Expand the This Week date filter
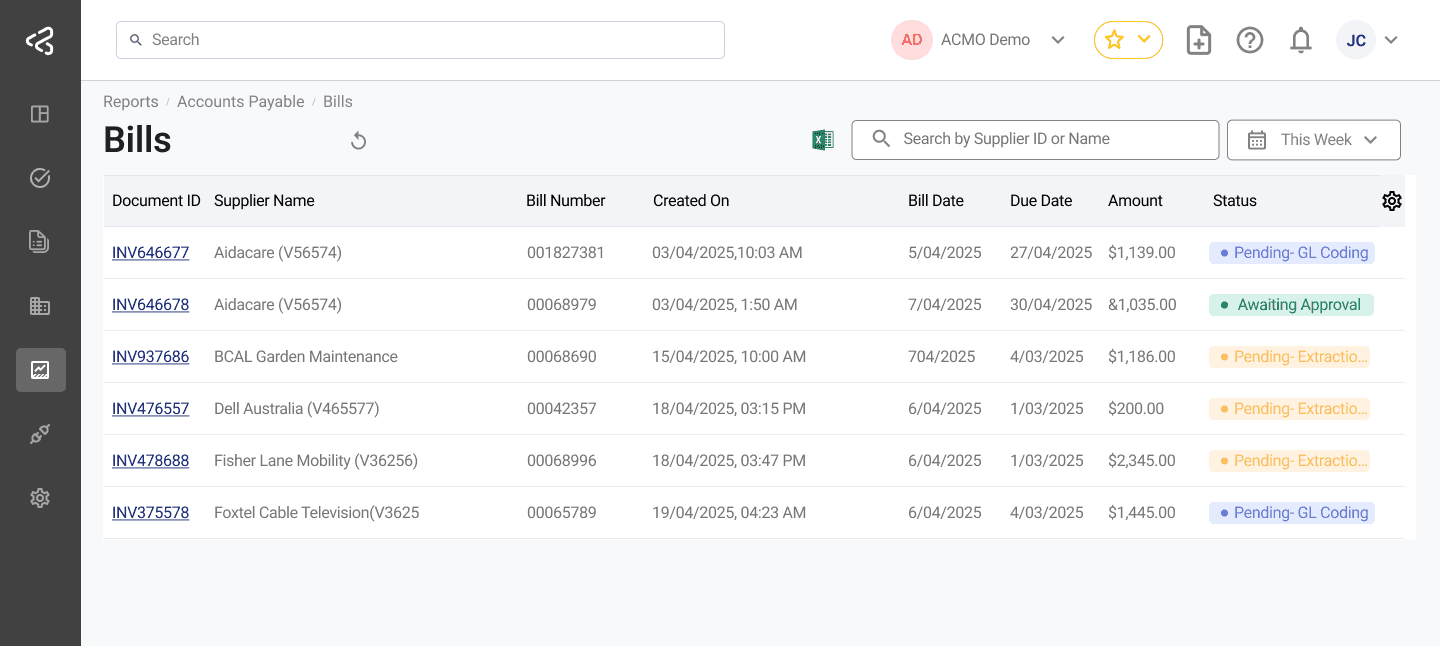This screenshot has height=646, width=1440. coord(1313,139)
